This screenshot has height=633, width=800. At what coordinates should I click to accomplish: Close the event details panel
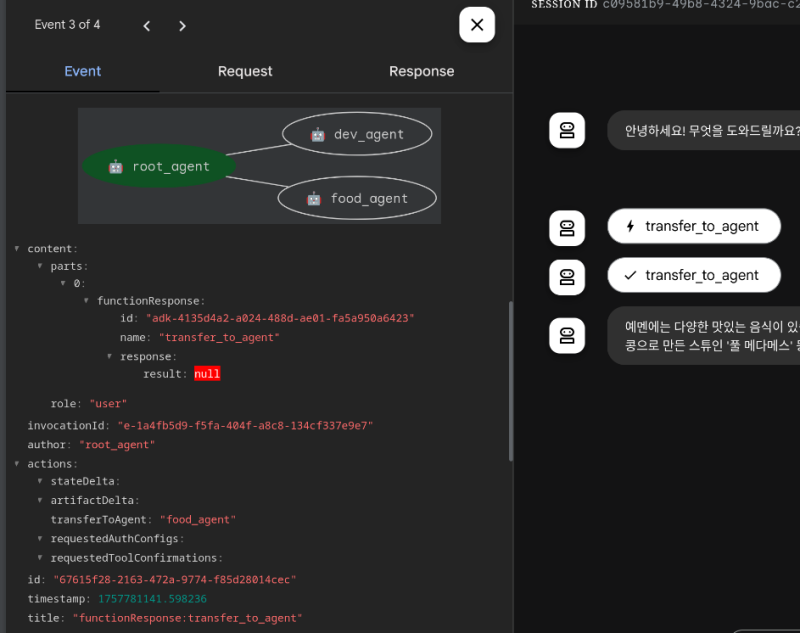pyautogui.click(x=477, y=25)
